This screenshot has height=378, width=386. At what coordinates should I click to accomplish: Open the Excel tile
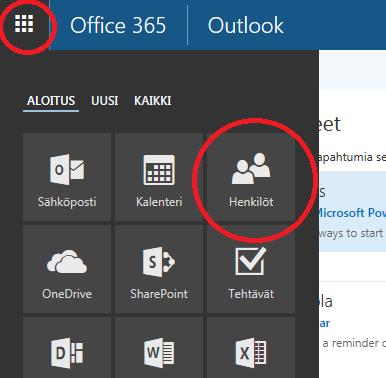pos(251,348)
